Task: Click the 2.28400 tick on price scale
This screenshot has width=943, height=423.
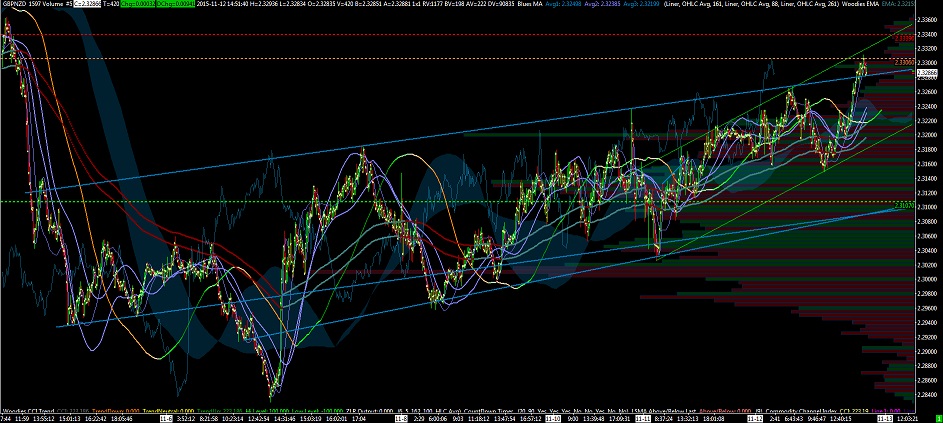Action: tap(927, 395)
